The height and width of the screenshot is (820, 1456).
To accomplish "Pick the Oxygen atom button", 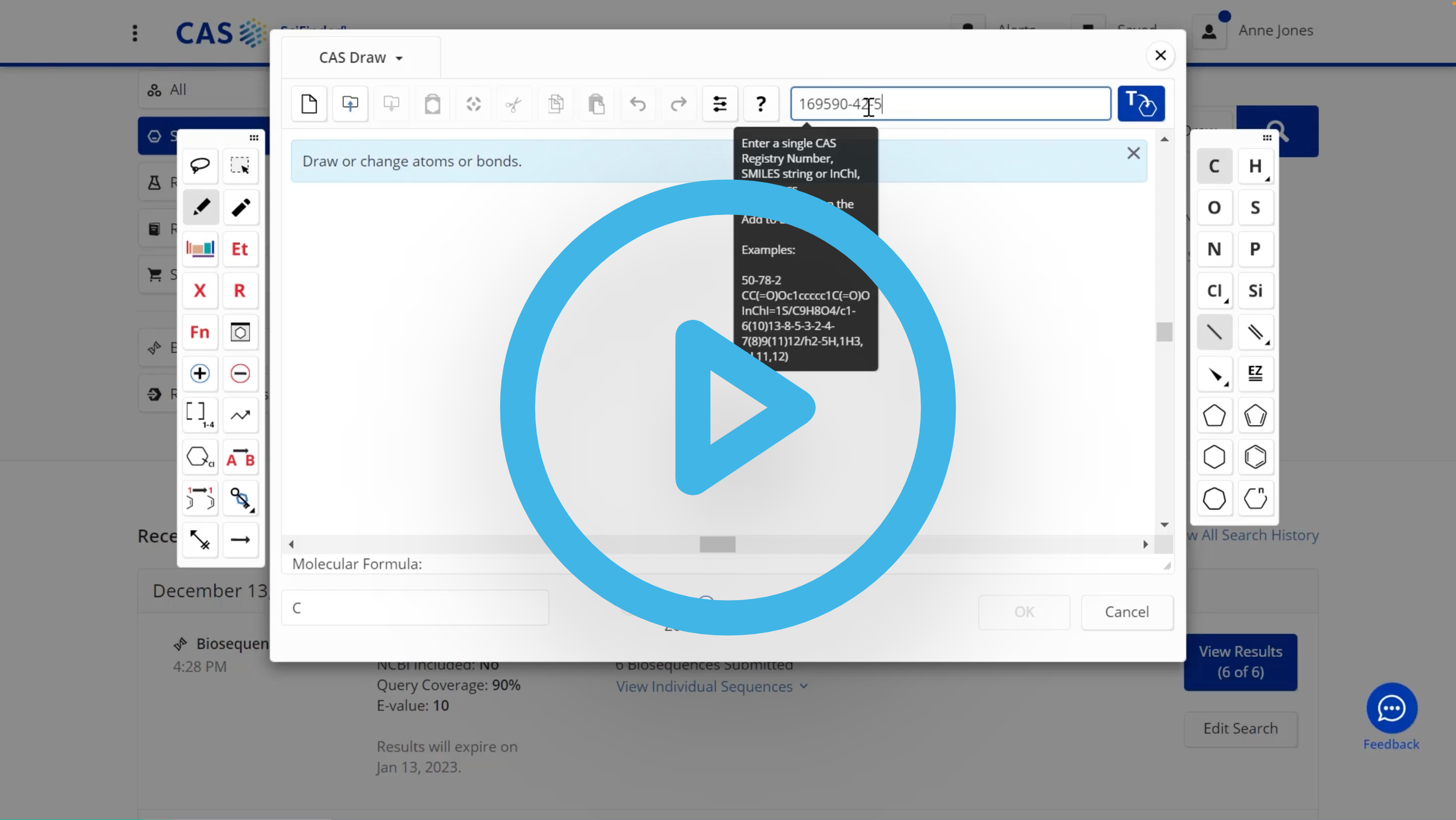I will (1214, 207).
